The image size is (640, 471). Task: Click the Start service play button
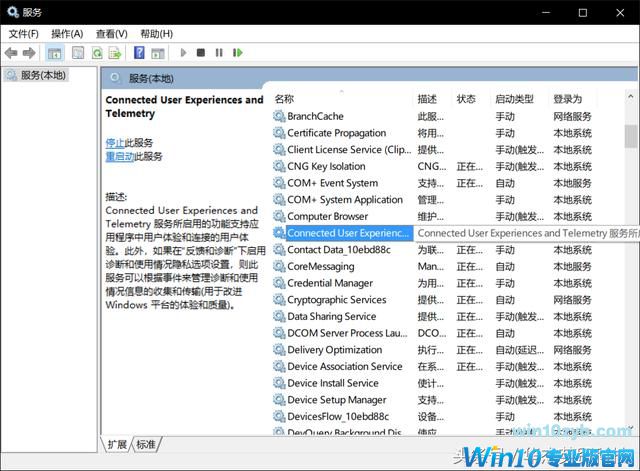click(x=183, y=53)
